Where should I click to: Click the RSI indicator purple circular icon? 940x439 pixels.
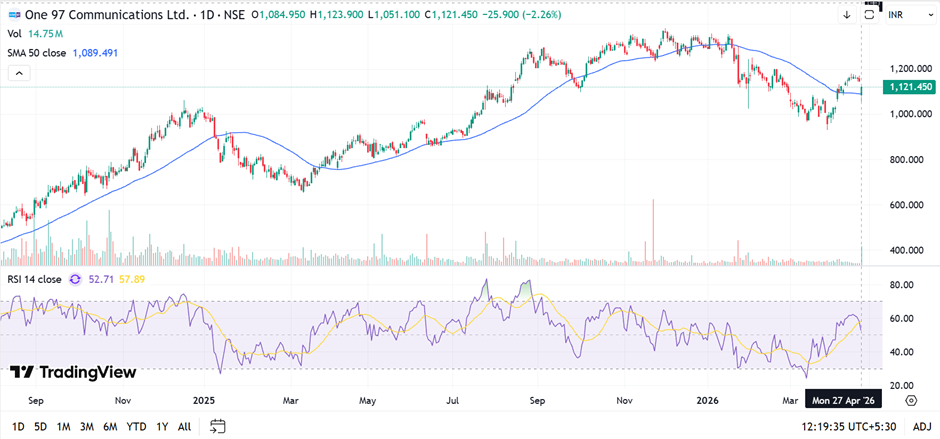74,279
